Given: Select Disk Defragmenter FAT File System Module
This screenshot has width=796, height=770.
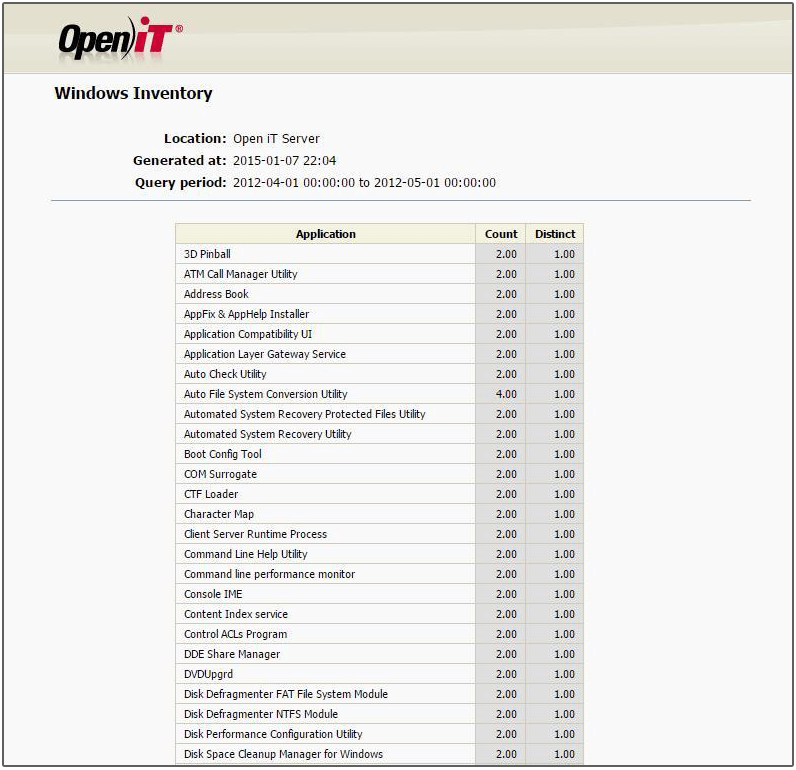Looking at the screenshot, I should click(380, 694).
